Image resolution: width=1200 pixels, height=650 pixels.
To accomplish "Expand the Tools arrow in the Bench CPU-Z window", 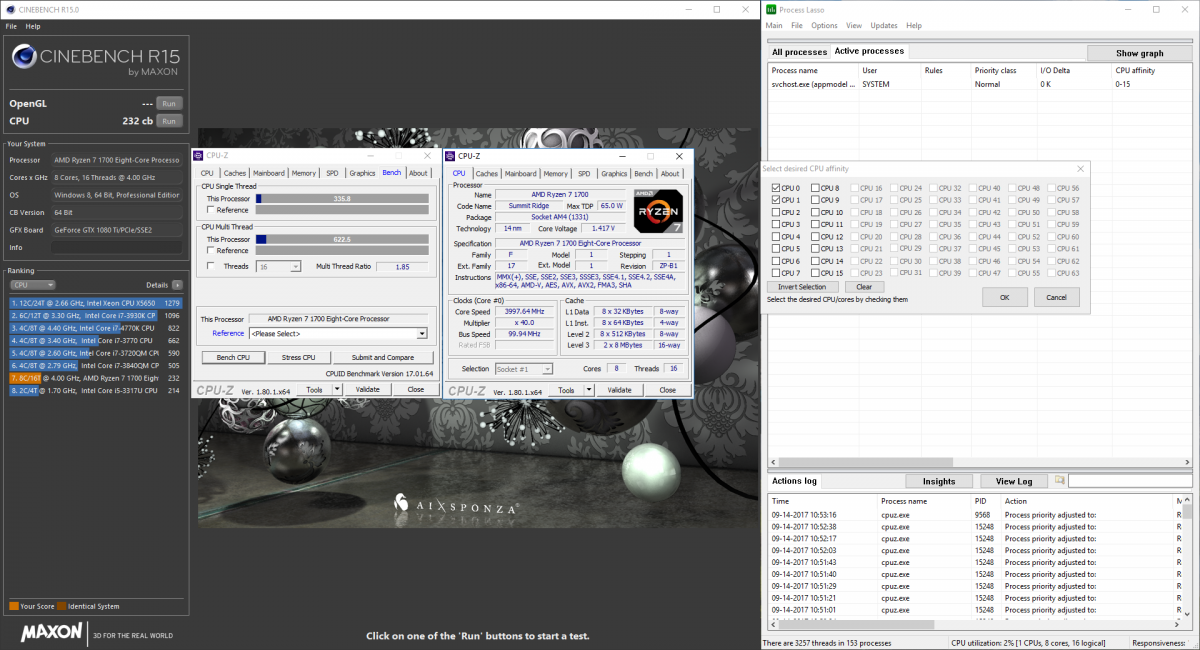I will coord(339,390).
